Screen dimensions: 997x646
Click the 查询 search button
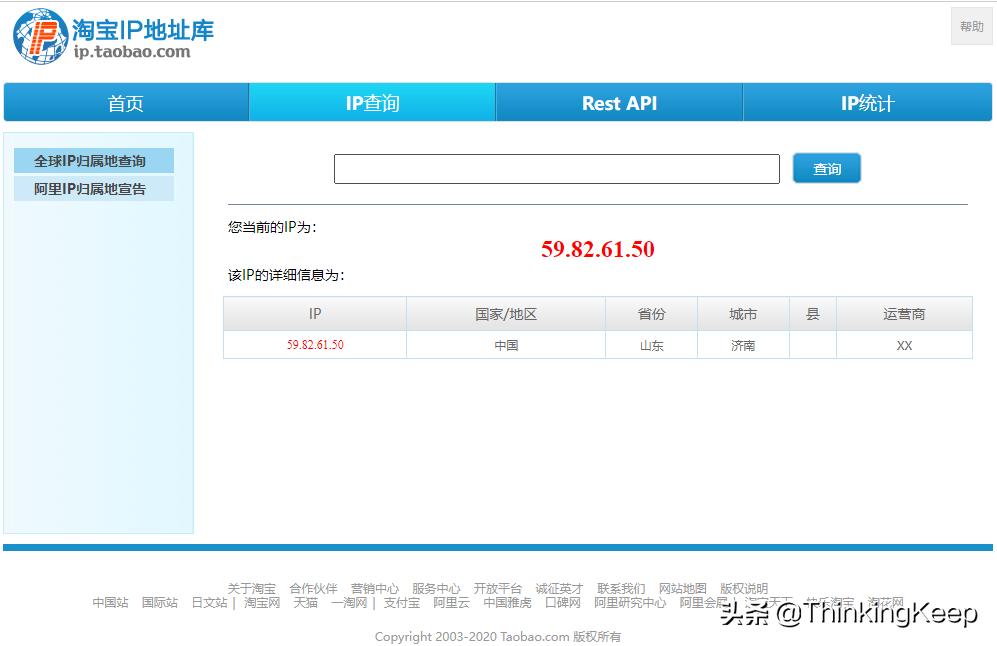point(826,168)
